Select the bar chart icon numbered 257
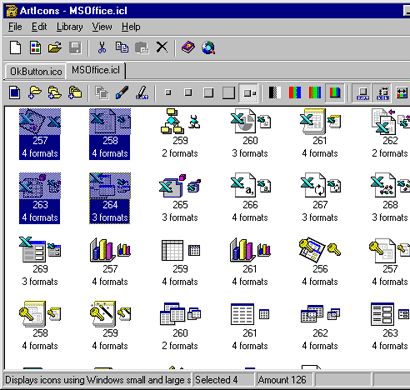The height and width of the screenshot is (390, 410). tap(110, 262)
